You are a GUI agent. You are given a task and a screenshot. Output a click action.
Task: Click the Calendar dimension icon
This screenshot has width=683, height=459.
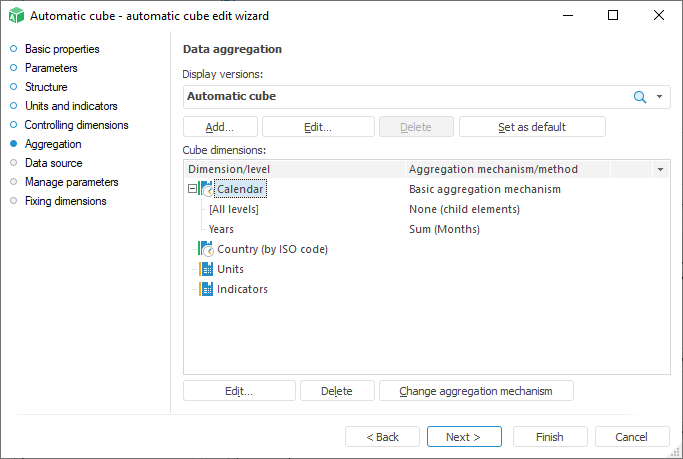[207, 189]
